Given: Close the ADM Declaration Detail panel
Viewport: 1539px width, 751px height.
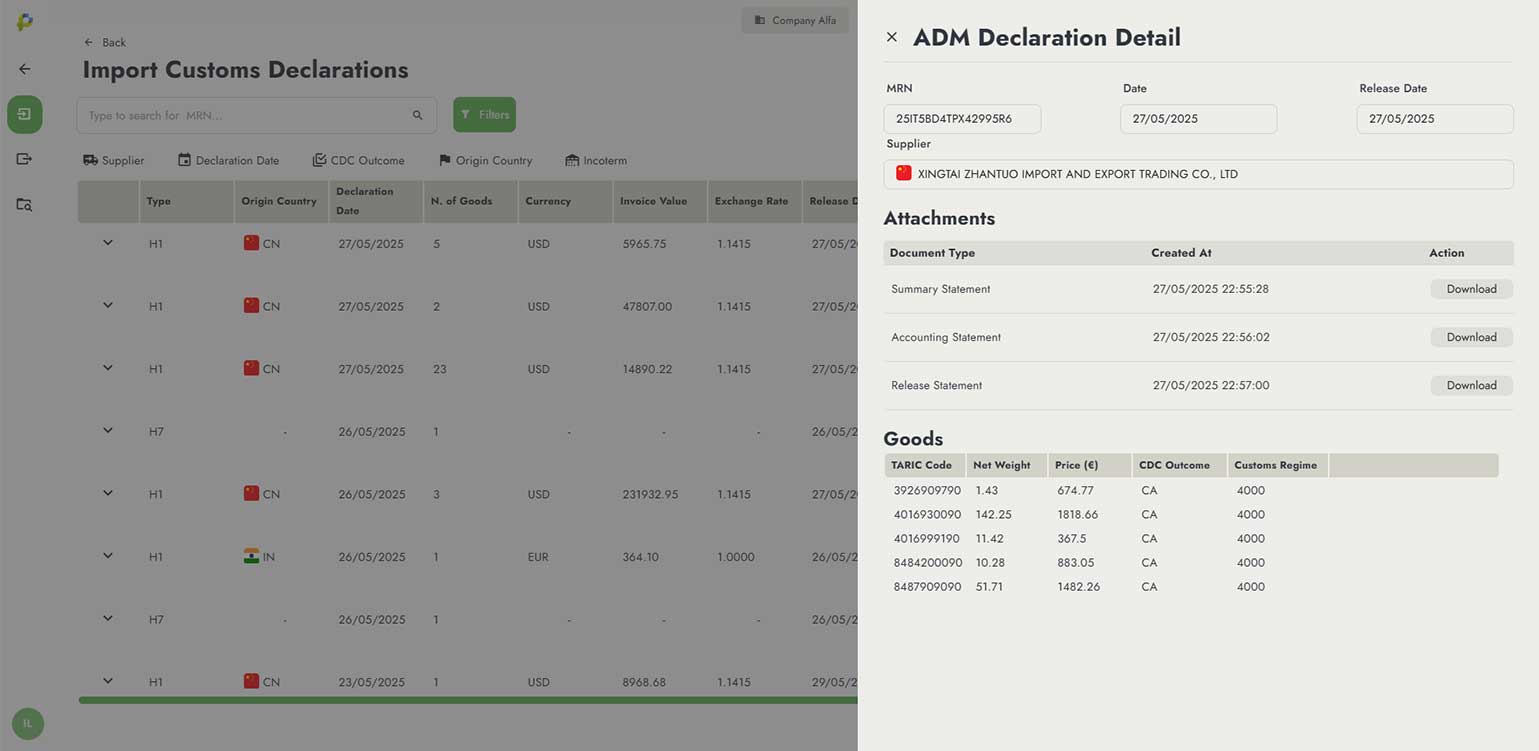Looking at the screenshot, I should click(891, 37).
